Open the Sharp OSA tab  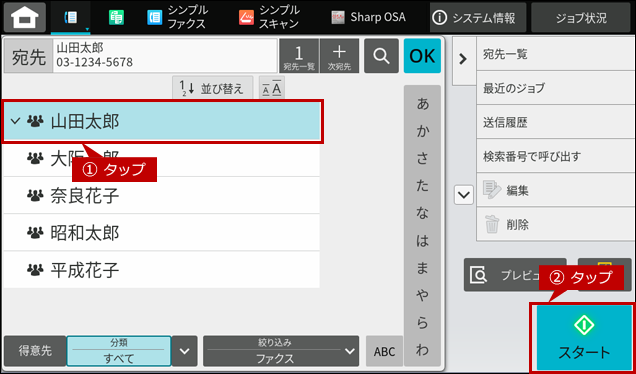[368, 17]
